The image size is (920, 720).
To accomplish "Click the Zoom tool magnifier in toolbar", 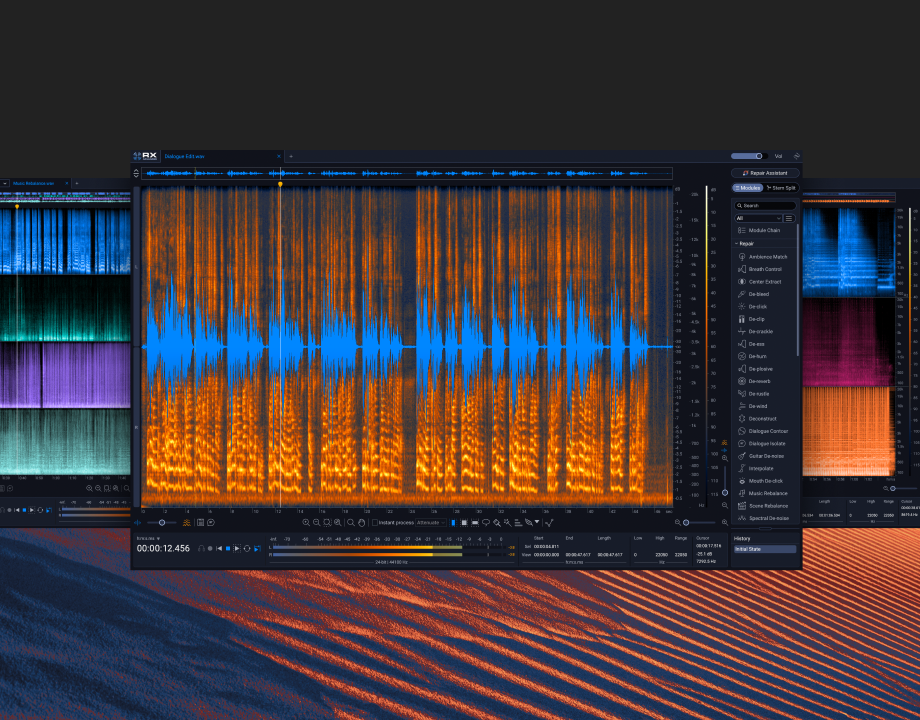I will (351, 522).
